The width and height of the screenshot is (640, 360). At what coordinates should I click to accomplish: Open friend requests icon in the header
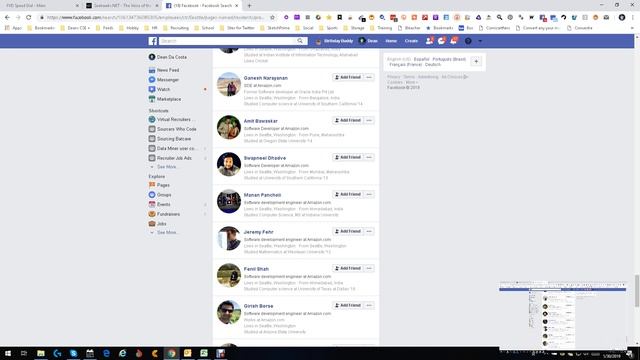pos(429,41)
